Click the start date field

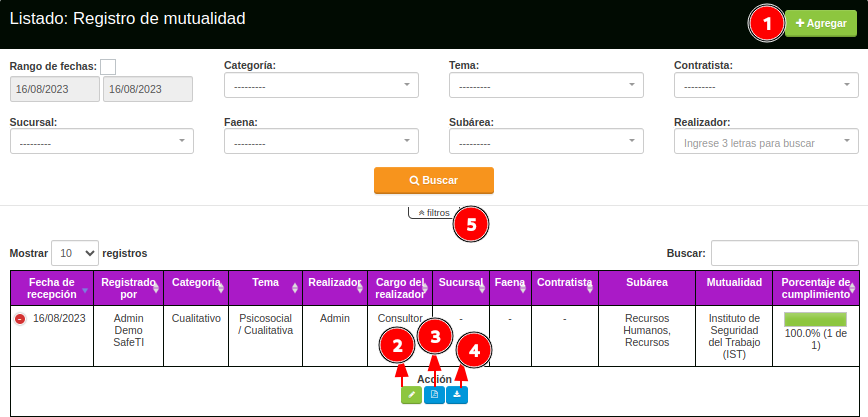coord(55,89)
